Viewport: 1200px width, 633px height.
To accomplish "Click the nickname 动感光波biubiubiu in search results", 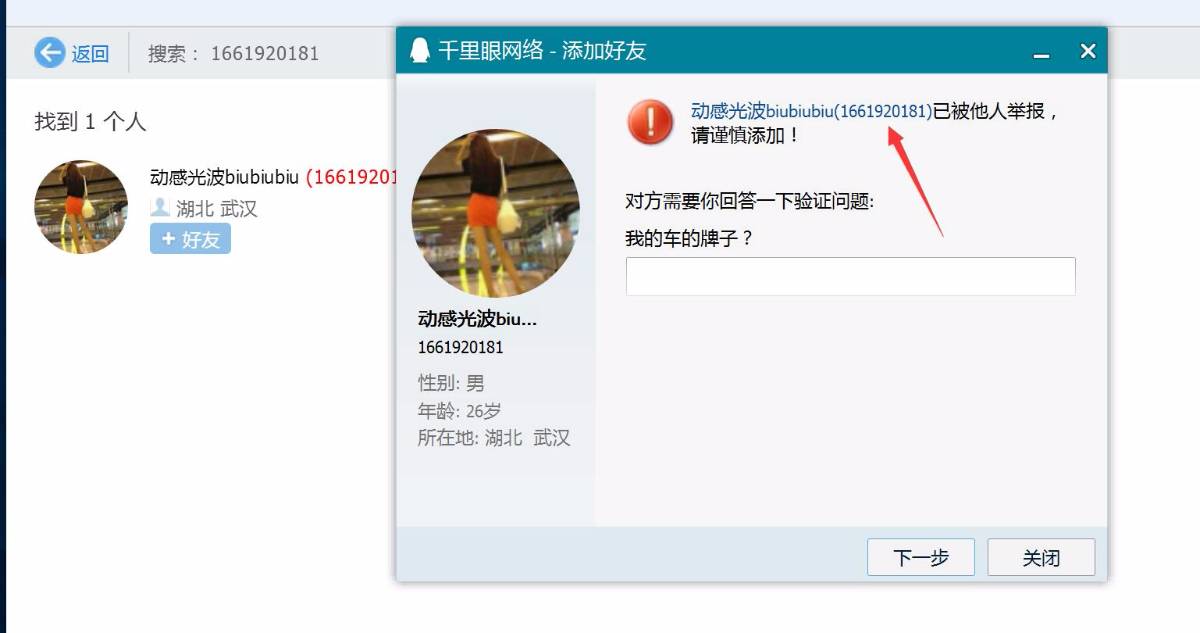I will pos(225,177).
